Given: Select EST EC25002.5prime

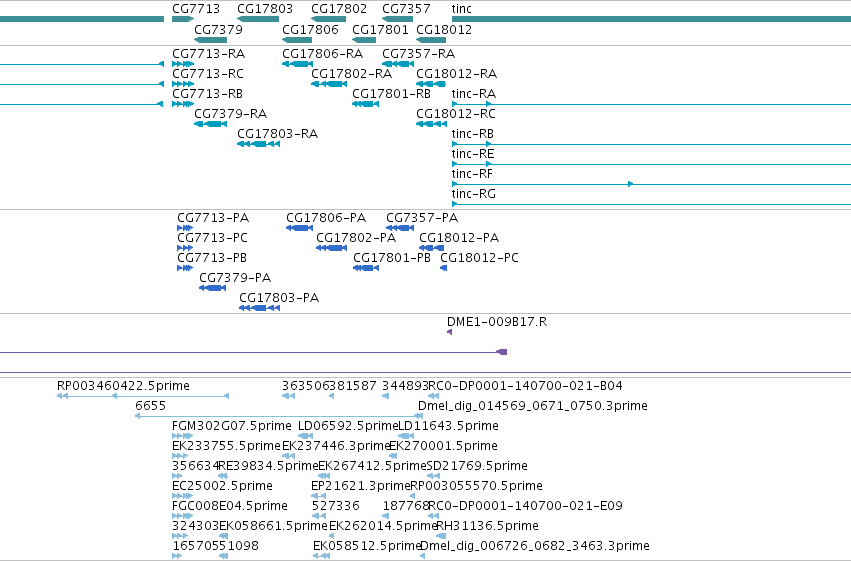Looking at the screenshot, I should 182,496.
